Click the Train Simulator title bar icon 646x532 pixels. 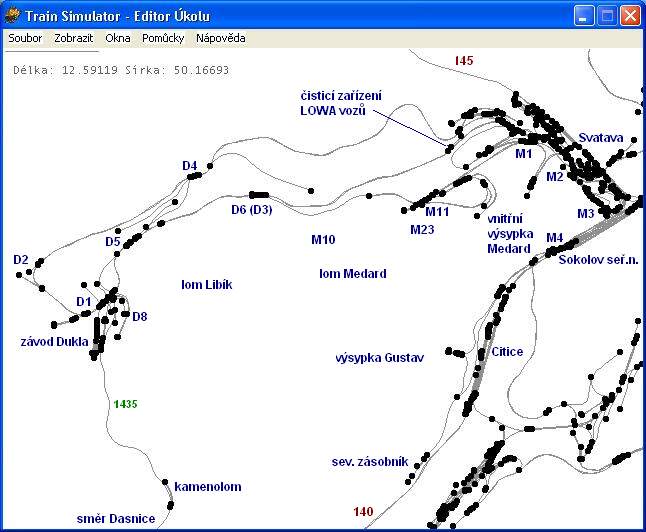[12, 15]
